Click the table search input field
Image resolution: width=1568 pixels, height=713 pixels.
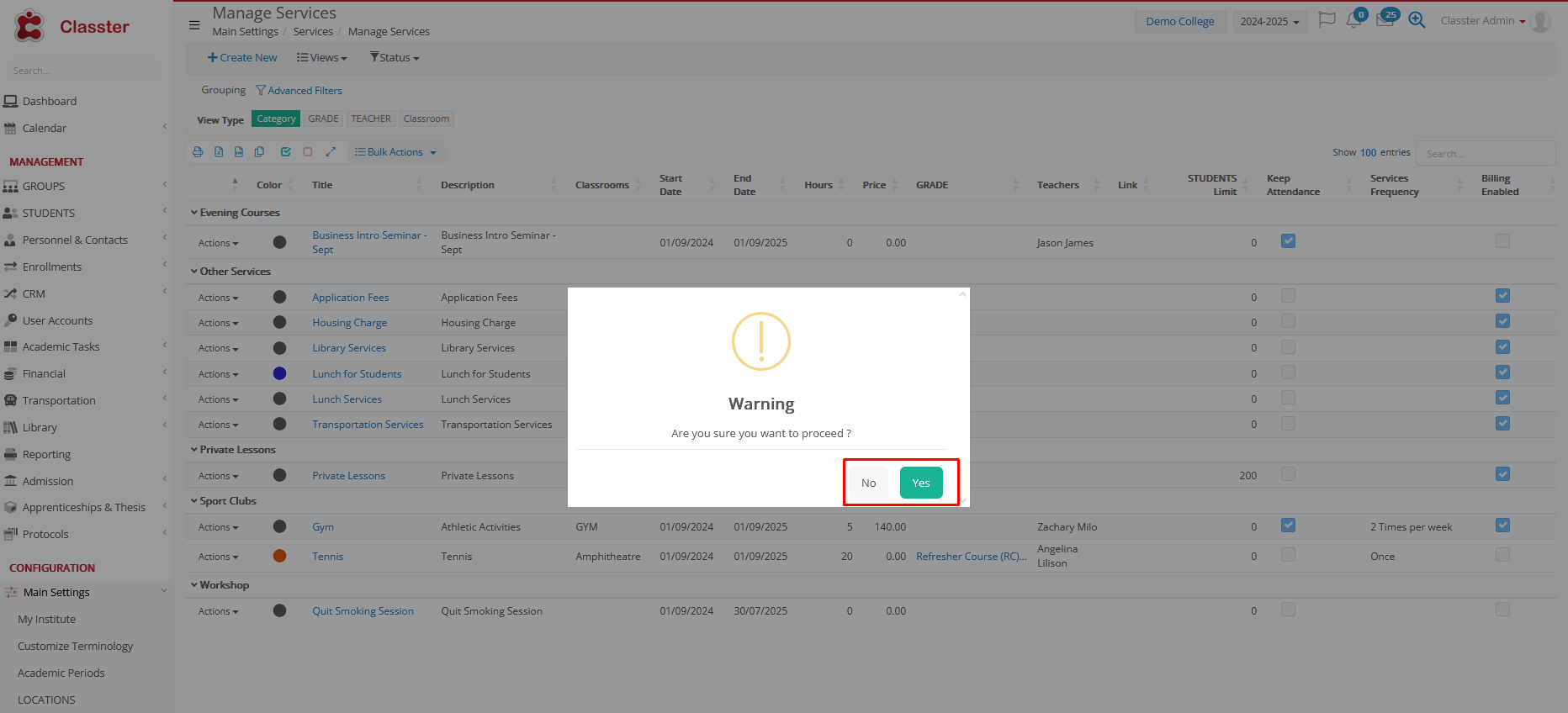click(1485, 153)
